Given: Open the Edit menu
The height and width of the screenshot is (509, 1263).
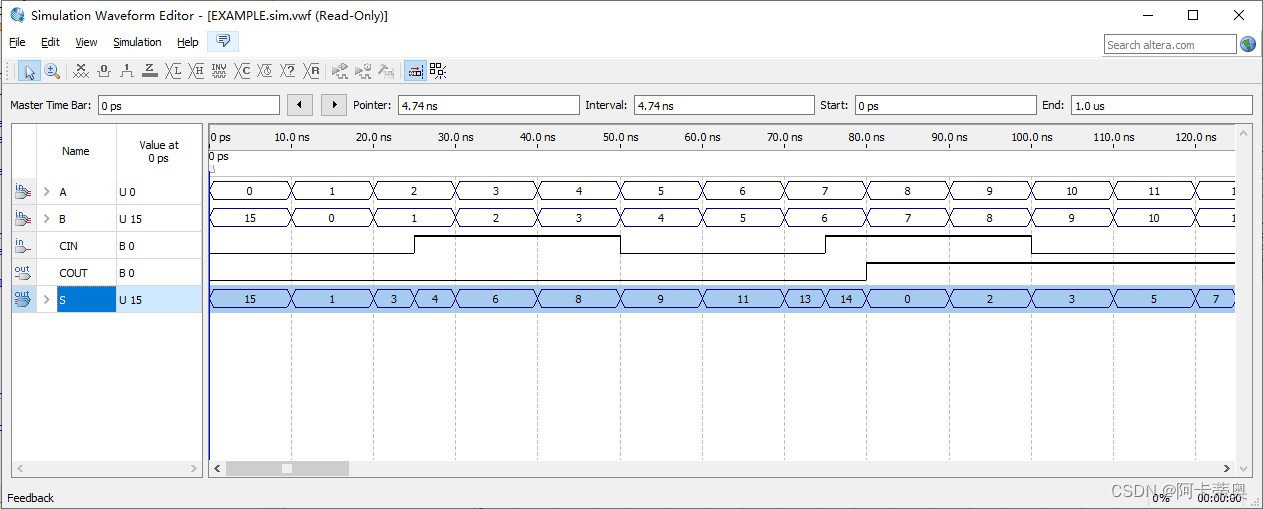Looking at the screenshot, I should point(50,42).
